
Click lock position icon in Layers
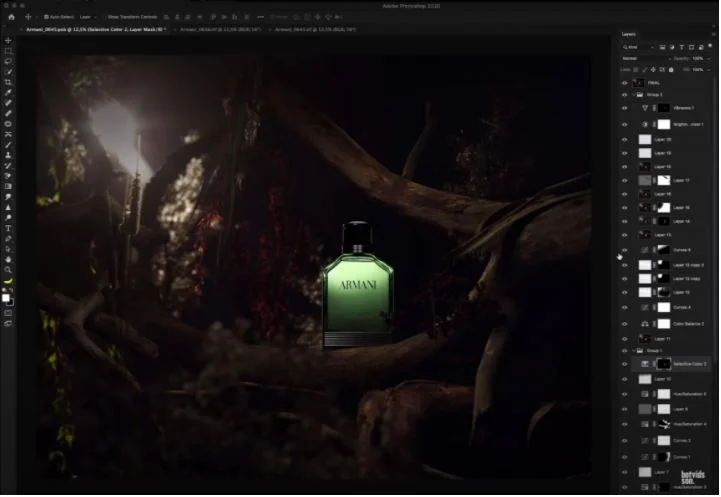click(653, 70)
